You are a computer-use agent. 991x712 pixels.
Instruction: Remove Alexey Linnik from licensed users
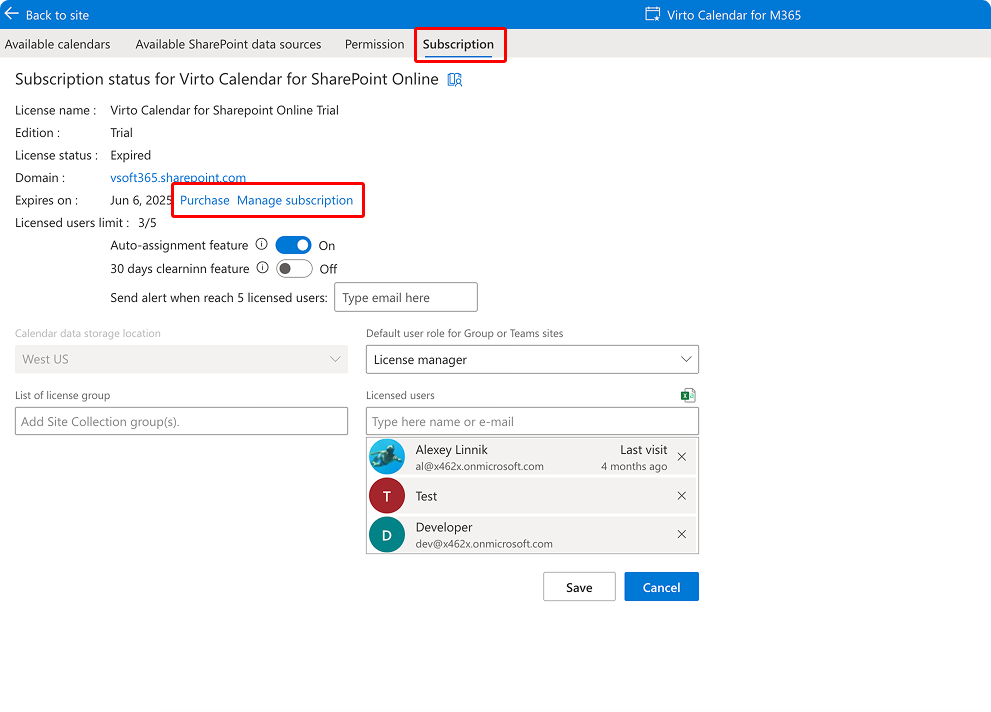pos(682,457)
